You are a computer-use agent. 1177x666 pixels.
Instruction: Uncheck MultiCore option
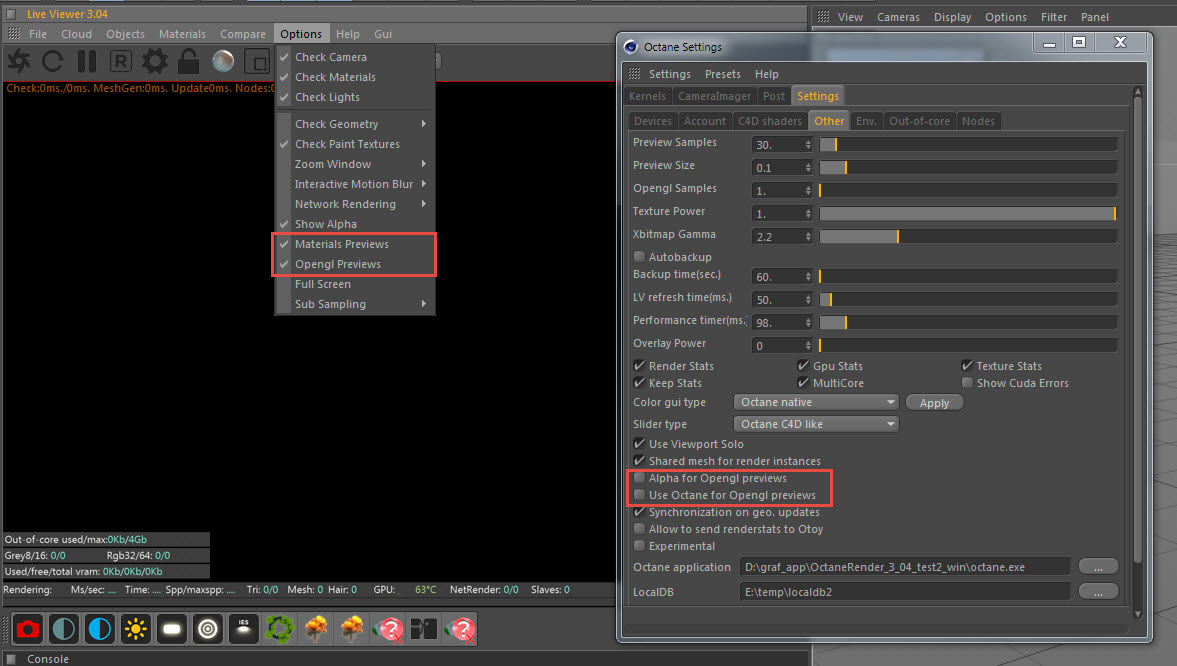coord(803,383)
